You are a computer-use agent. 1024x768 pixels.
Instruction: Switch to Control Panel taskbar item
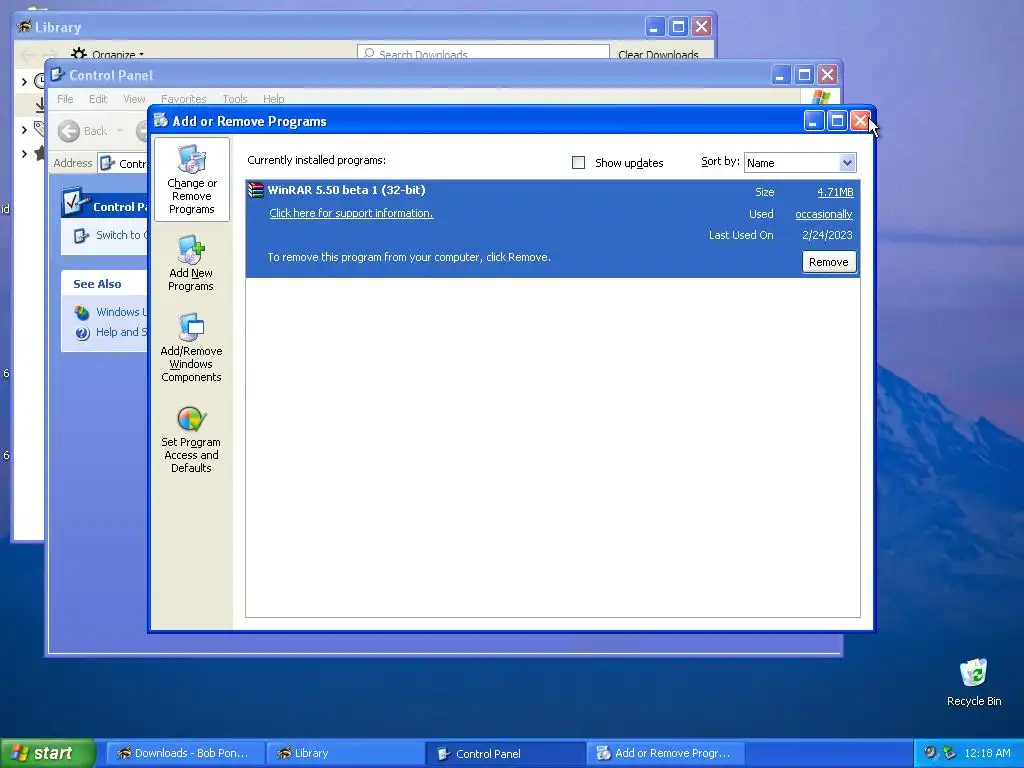505,753
